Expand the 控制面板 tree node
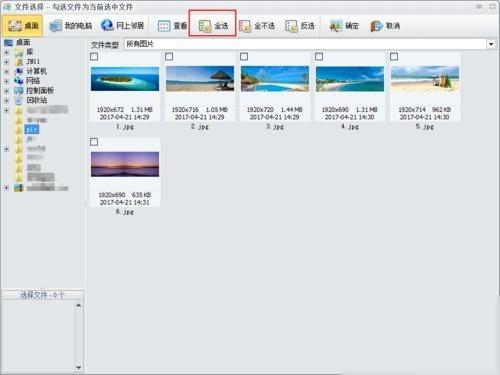The height and width of the screenshot is (375, 500). (6, 91)
